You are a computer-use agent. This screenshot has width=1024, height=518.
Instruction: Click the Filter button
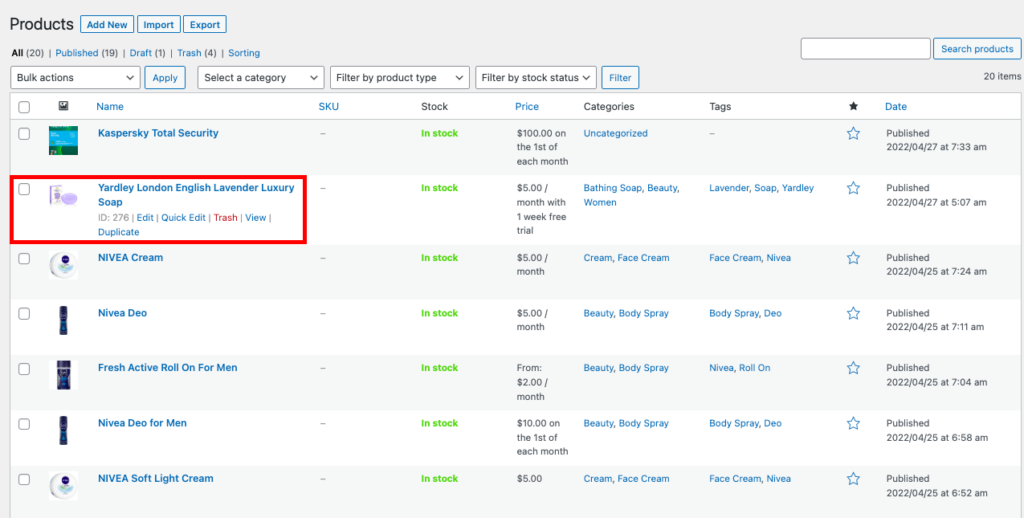pos(620,78)
